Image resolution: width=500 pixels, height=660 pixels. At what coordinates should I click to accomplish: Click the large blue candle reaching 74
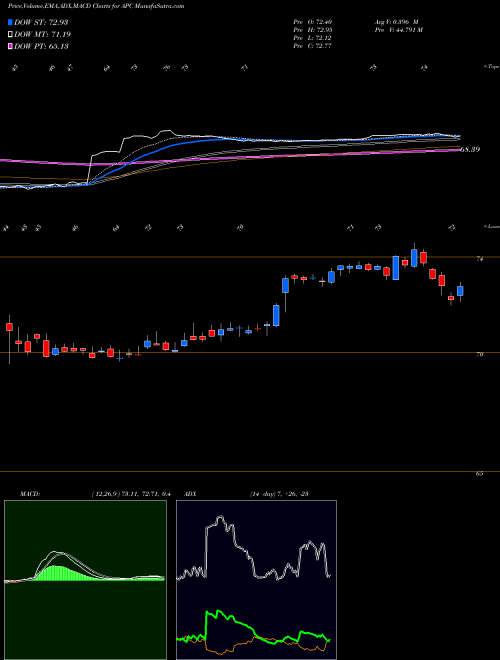396,268
